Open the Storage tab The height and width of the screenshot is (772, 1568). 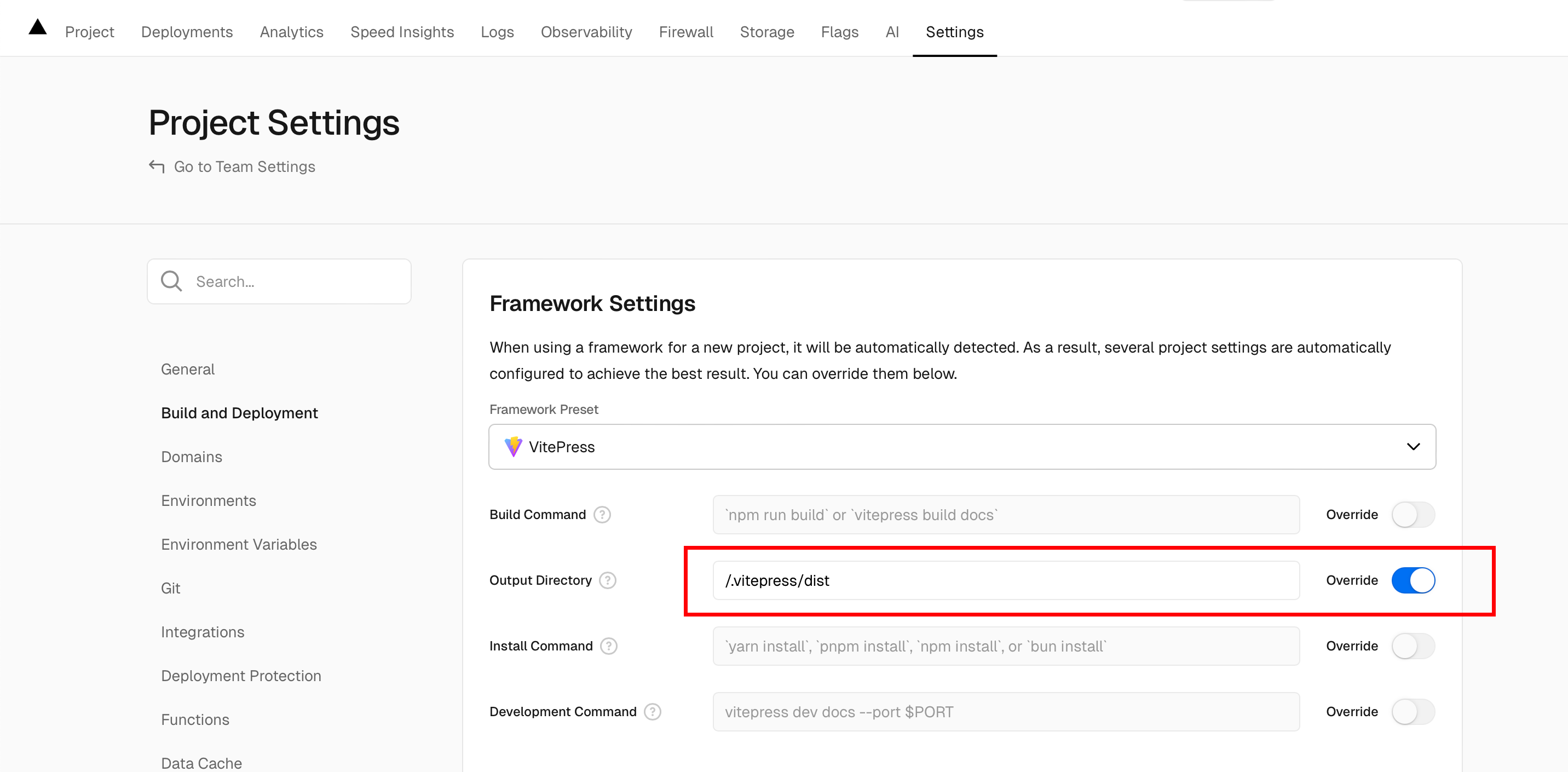point(767,32)
